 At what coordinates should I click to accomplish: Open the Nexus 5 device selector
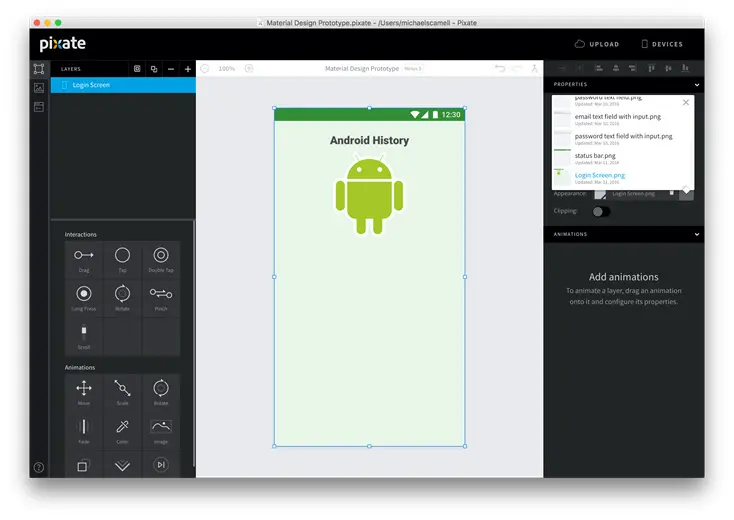coord(413,68)
